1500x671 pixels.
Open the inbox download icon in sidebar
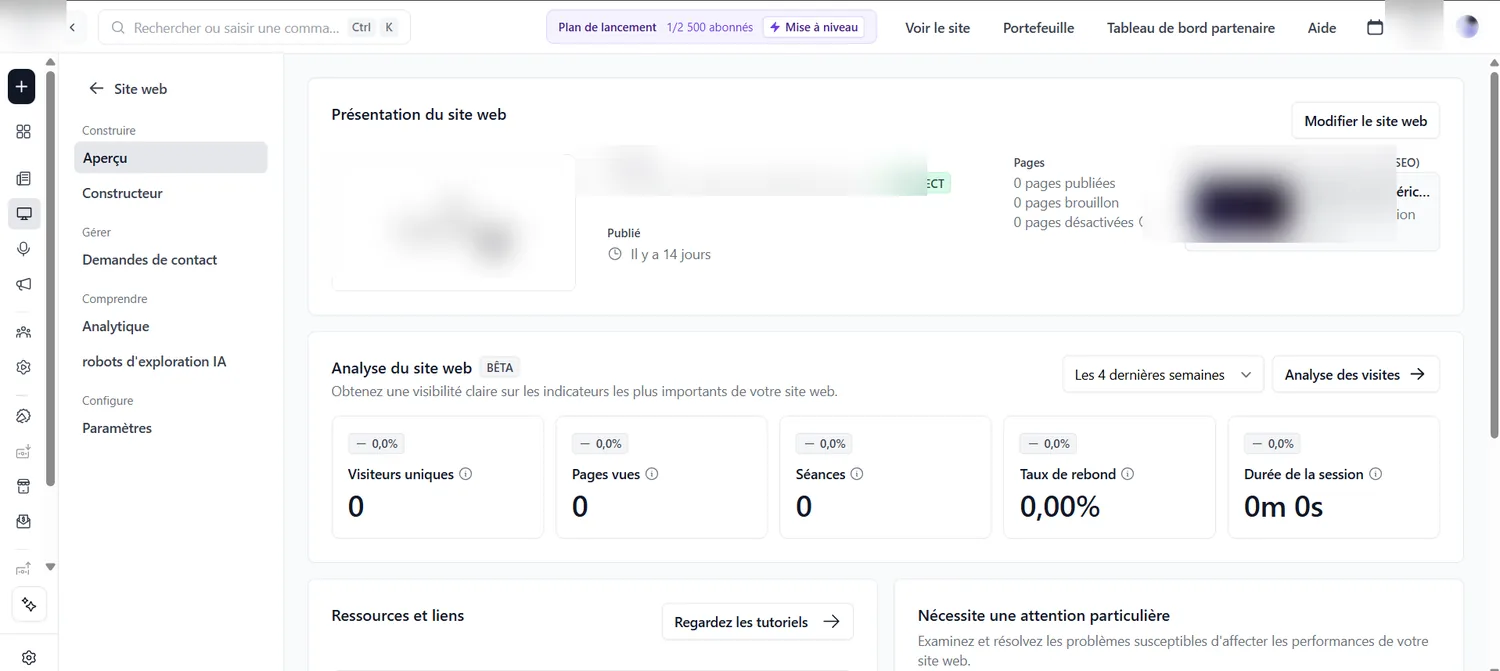pyautogui.click(x=24, y=522)
